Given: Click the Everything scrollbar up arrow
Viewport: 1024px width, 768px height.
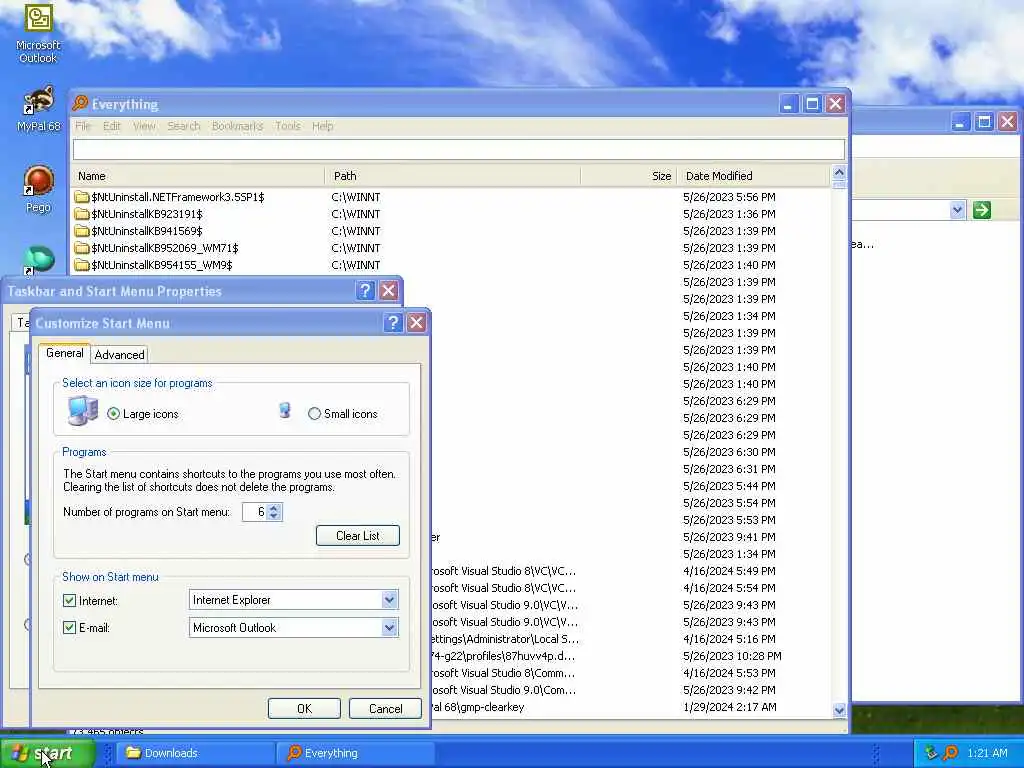Looking at the screenshot, I should coord(839,173).
